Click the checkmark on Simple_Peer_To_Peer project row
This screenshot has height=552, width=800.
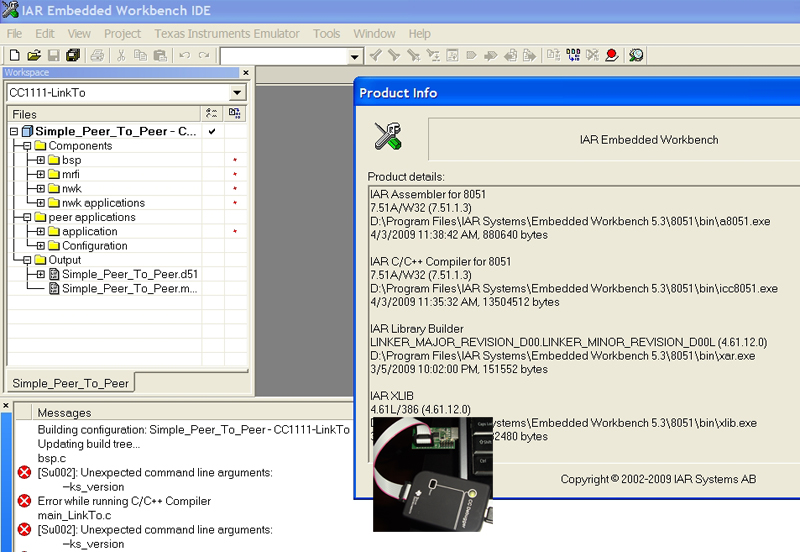coord(212,132)
